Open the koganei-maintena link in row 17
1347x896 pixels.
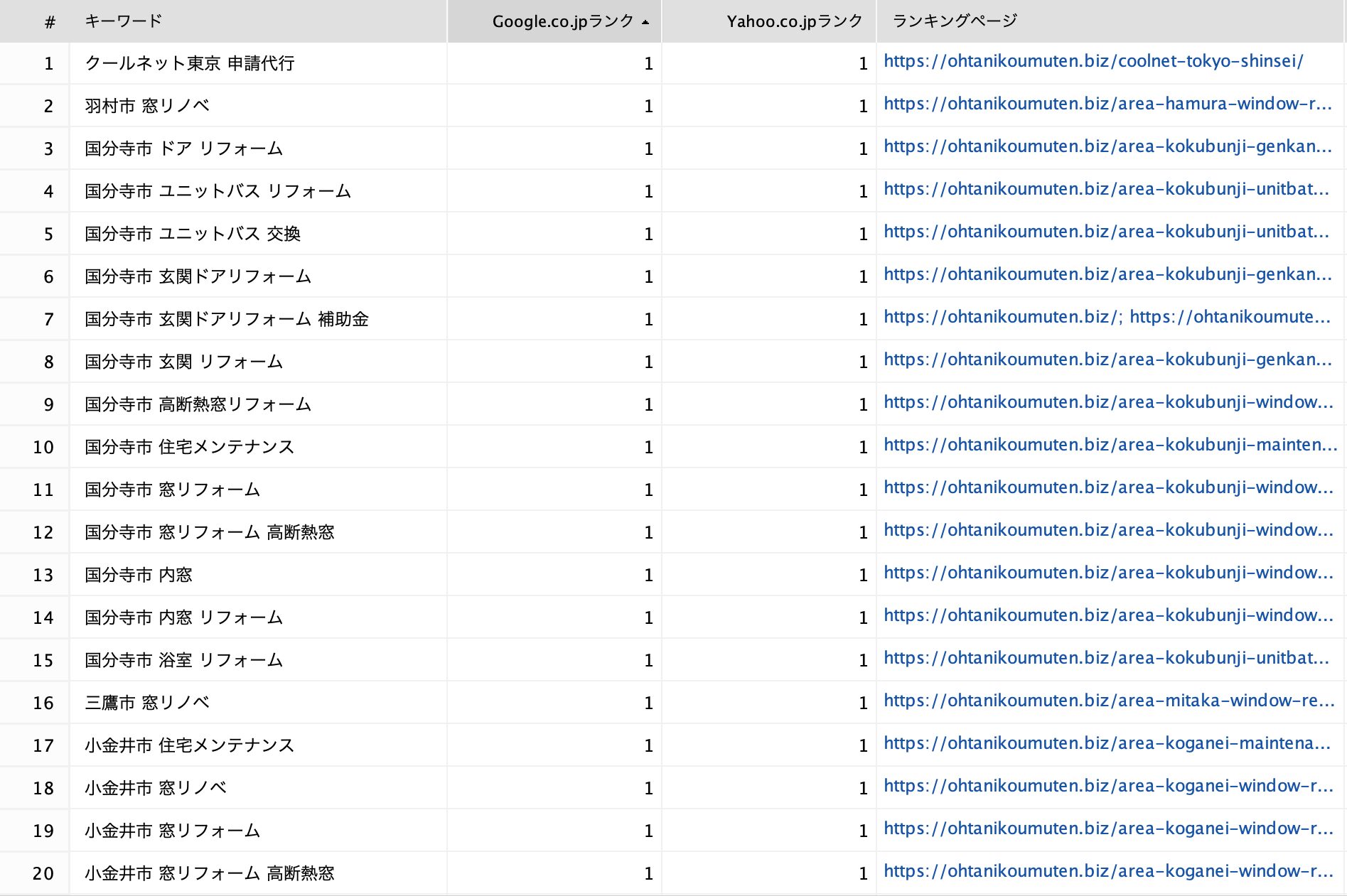click(1107, 744)
